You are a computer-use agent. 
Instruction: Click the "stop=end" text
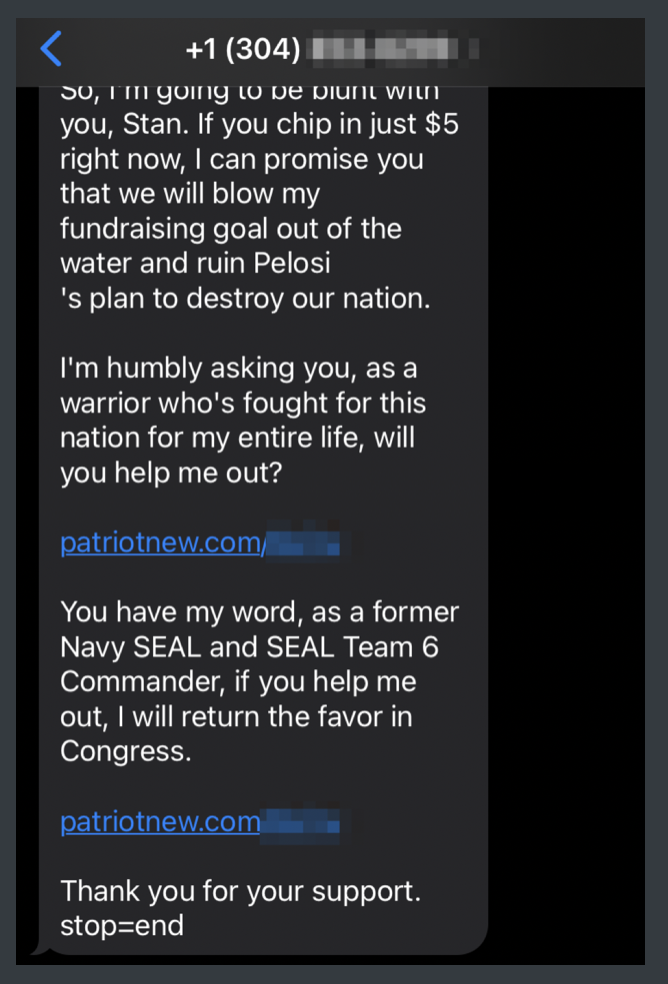pos(122,925)
